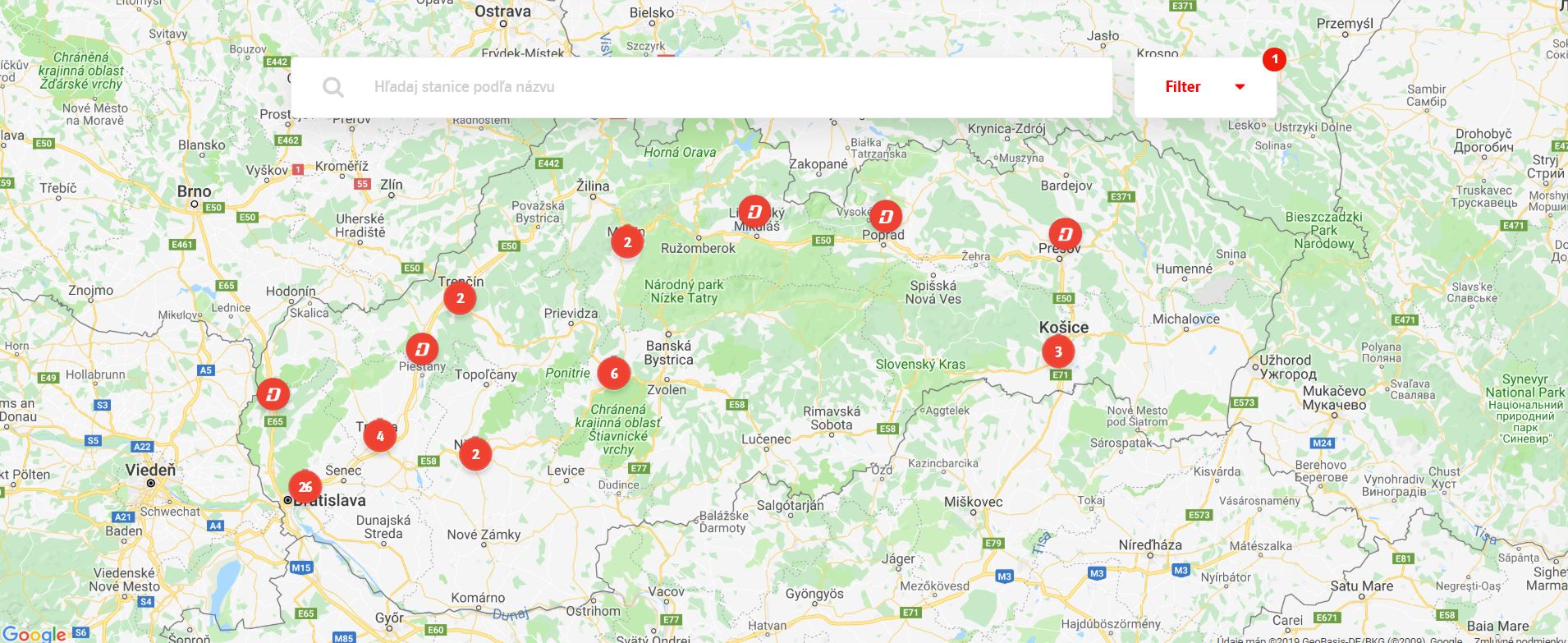Click the Horná Orava label

point(680,152)
